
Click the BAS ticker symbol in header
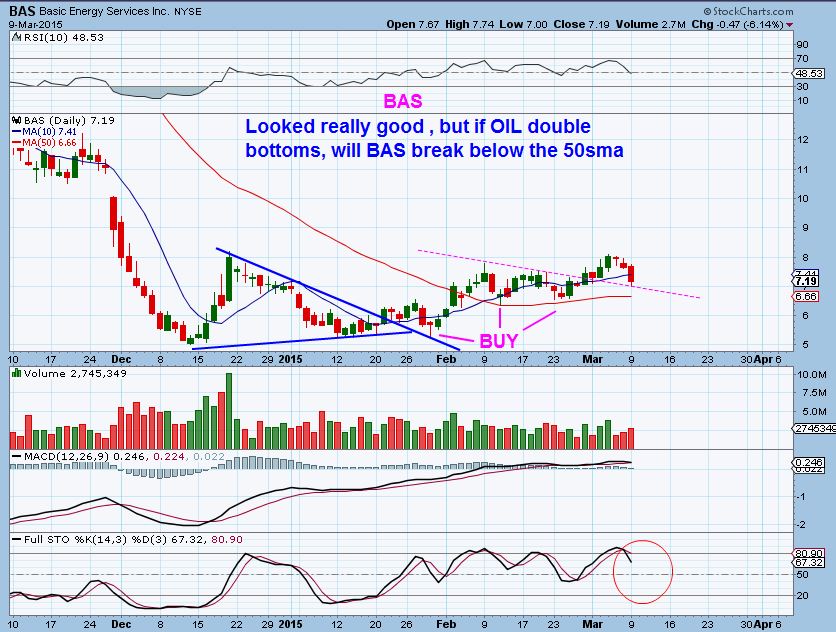(x=23, y=11)
